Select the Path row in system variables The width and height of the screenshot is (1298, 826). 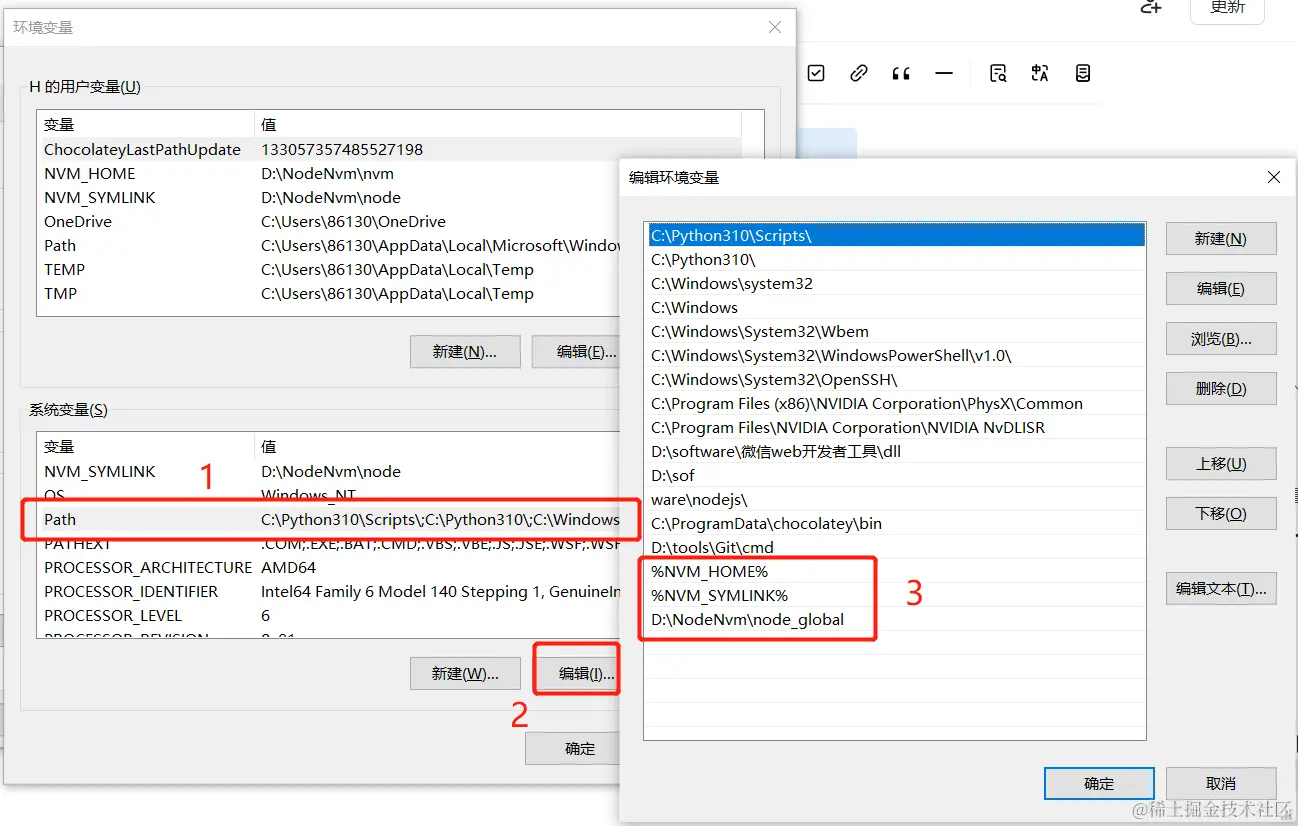[x=329, y=519]
